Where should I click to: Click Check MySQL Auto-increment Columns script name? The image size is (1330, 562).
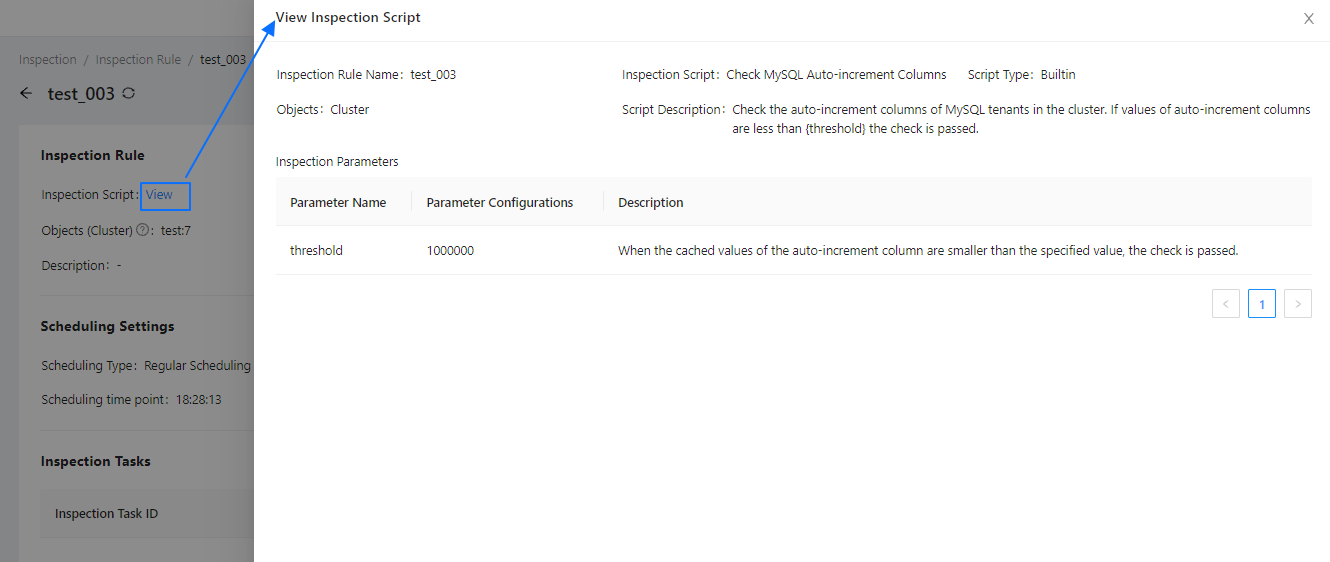click(836, 75)
